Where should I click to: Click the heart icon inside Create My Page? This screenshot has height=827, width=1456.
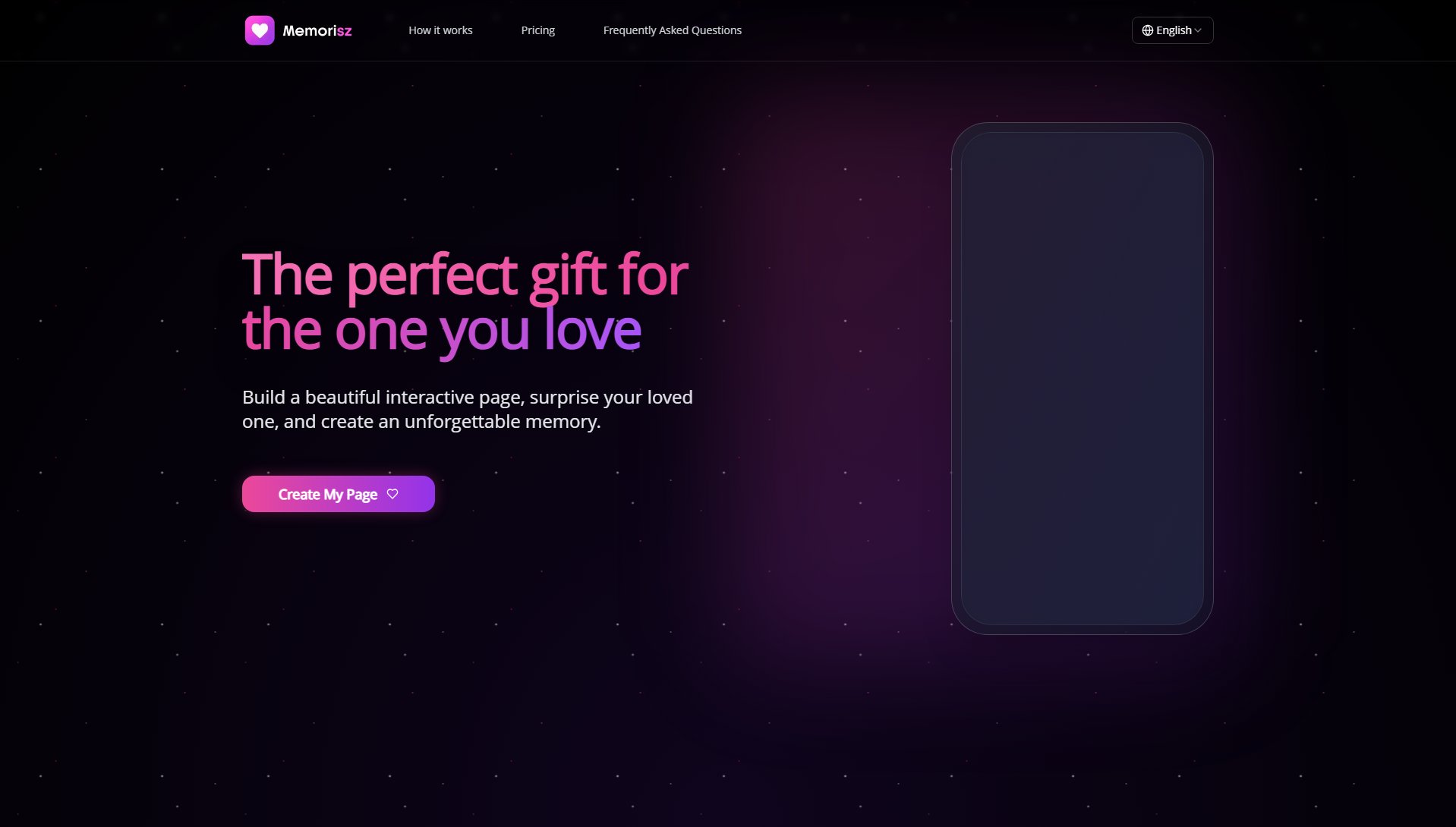pyautogui.click(x=392, y=494)
